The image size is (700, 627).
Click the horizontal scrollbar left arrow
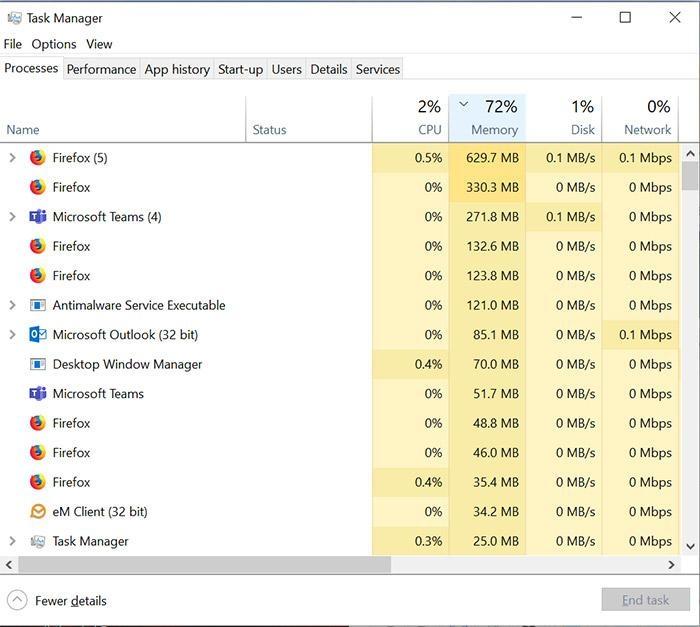pos(9,565)
